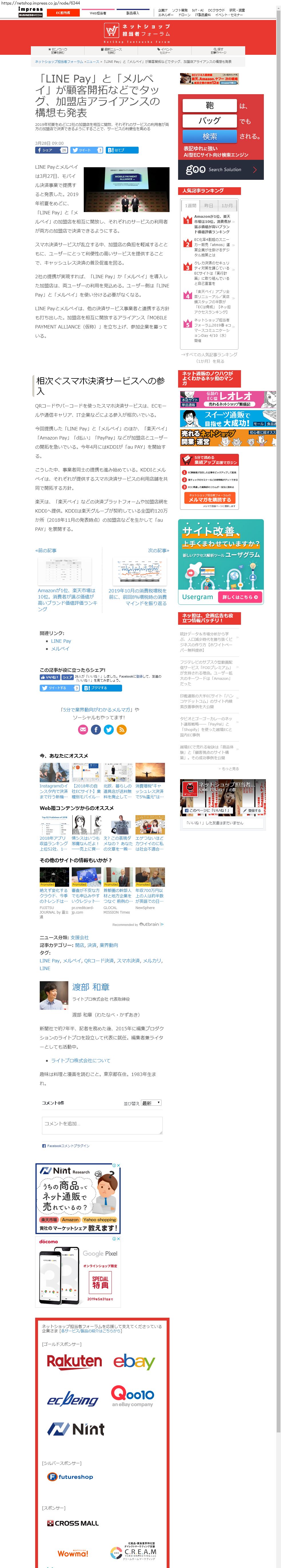Open the Qoo10 sponsor logo

[132, 1396]
